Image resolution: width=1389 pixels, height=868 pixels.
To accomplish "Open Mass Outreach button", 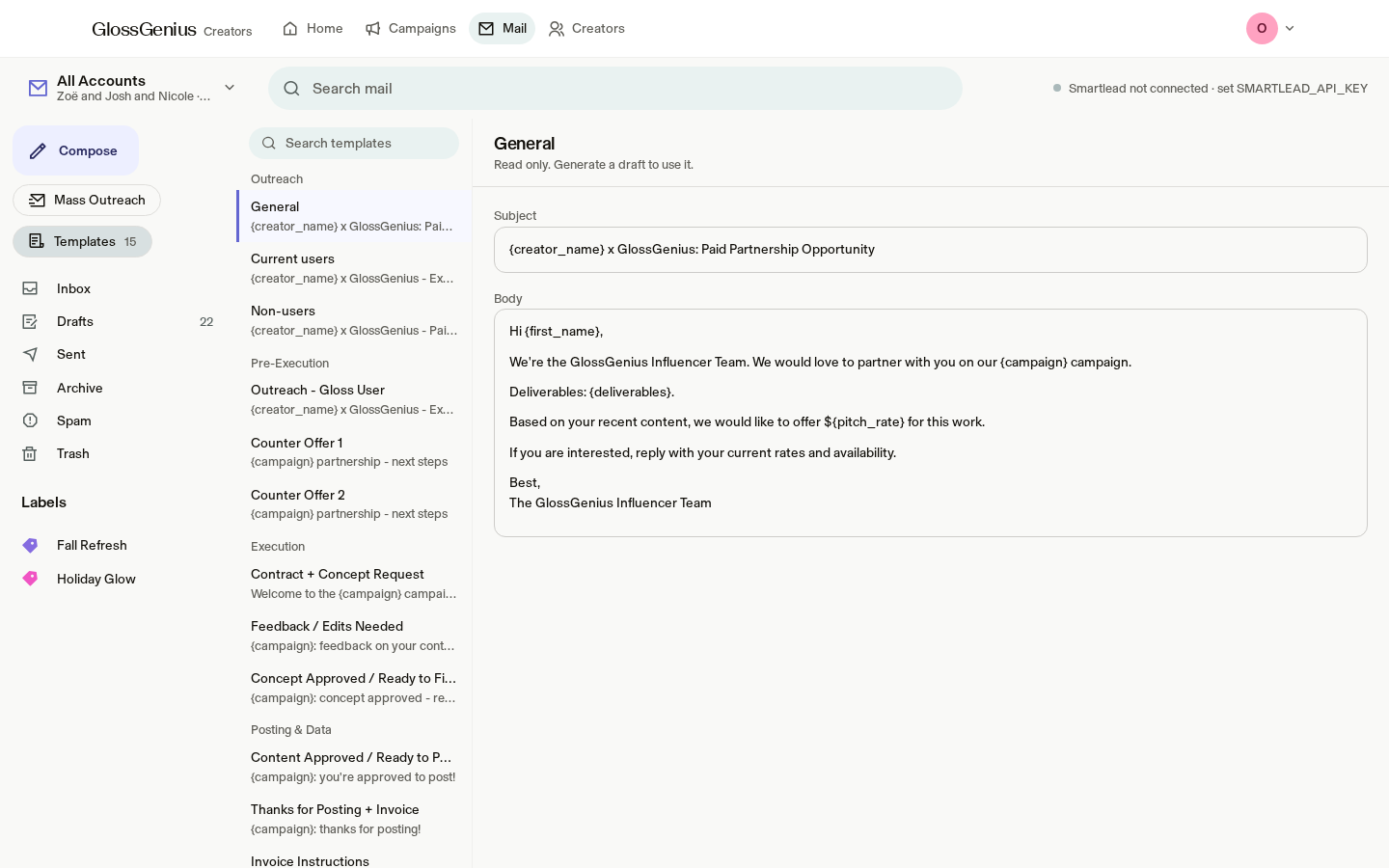I will pos(87,200).
